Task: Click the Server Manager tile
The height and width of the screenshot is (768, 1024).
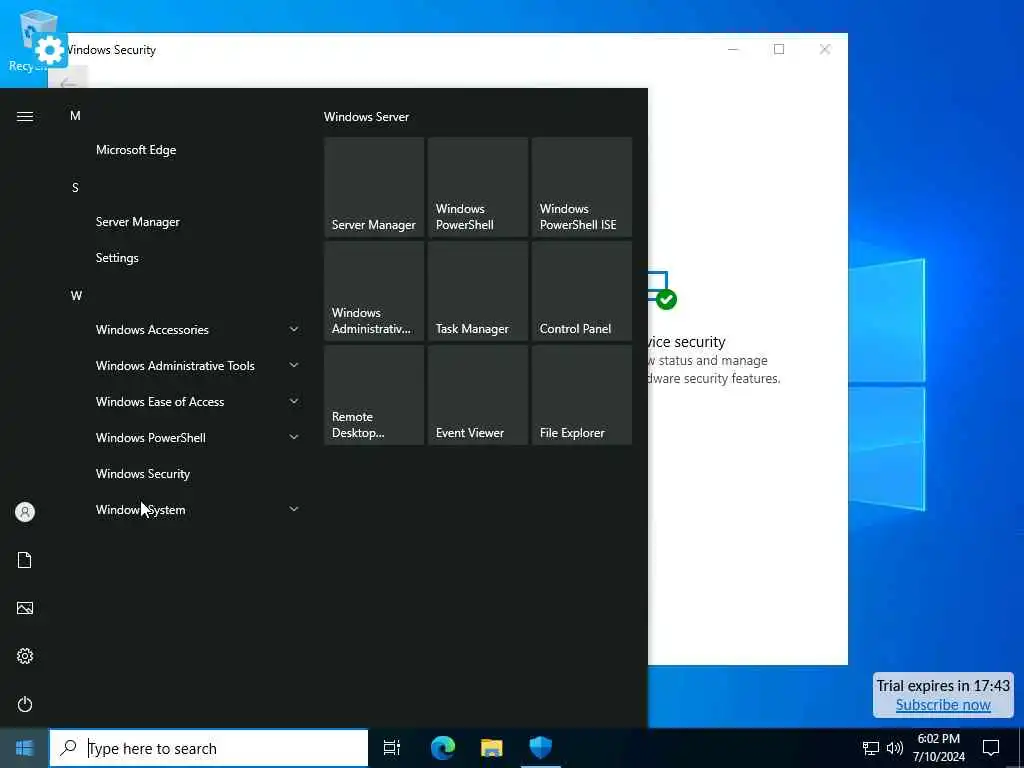Action: [x=374, y=187]
